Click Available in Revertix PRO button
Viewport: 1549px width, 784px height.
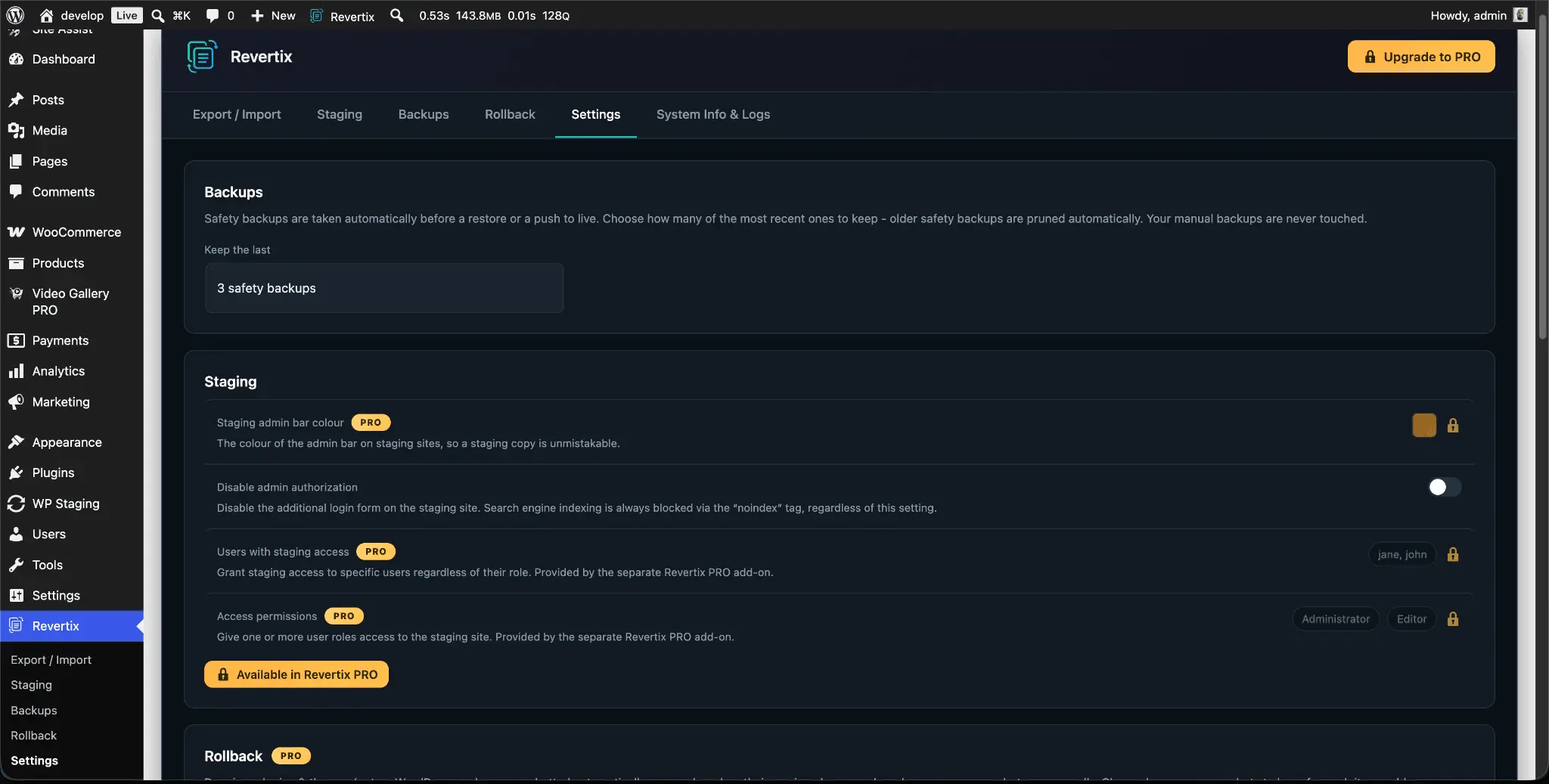296,674
